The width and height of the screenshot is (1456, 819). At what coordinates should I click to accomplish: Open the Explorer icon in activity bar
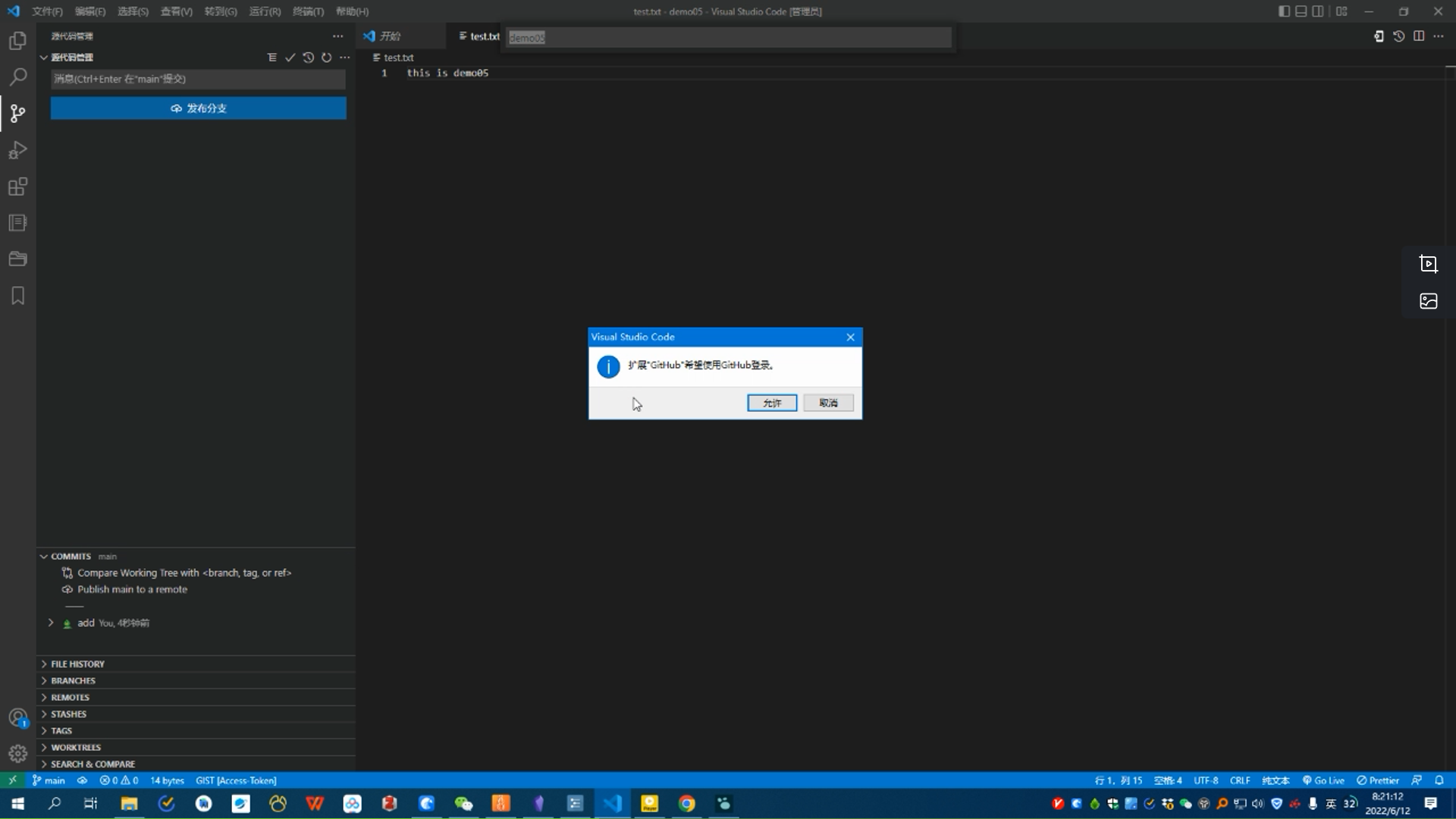click(x=17, y=40)
